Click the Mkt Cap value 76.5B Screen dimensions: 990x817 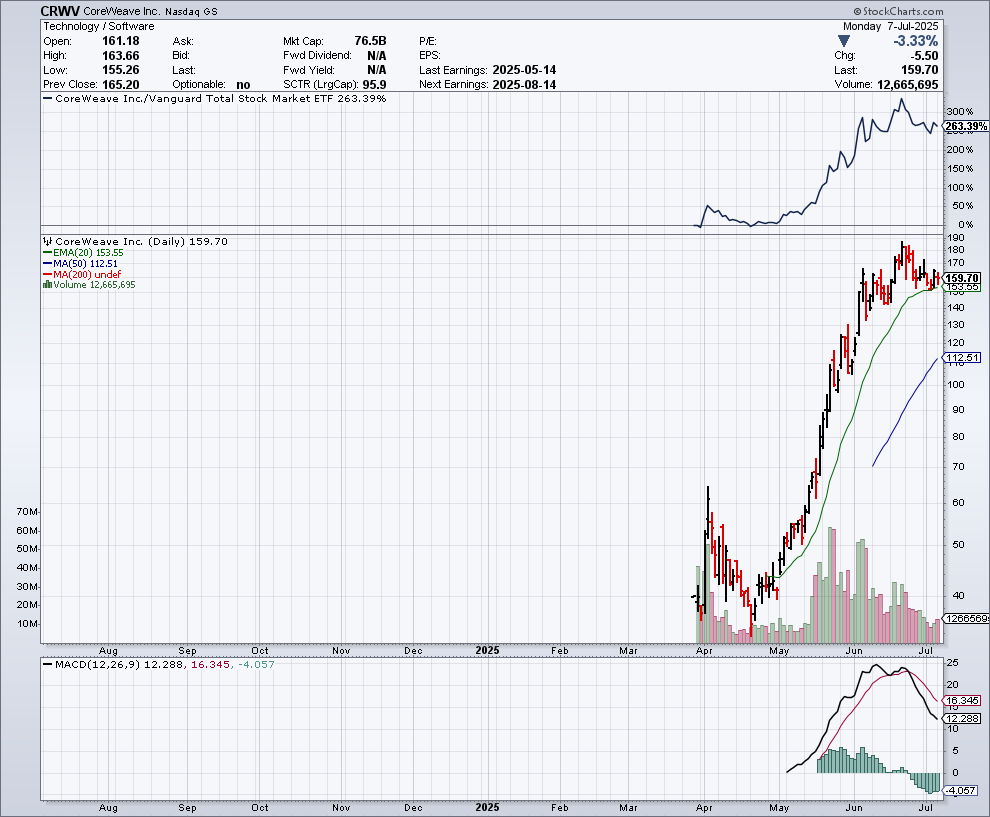[x=370, y=41]
